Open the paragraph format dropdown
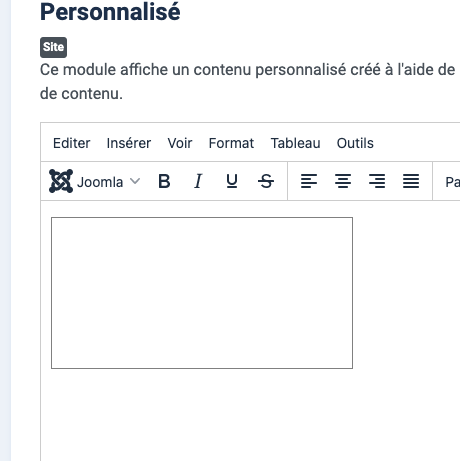This screenshot has width=460, height=461. tap(452, 182)
